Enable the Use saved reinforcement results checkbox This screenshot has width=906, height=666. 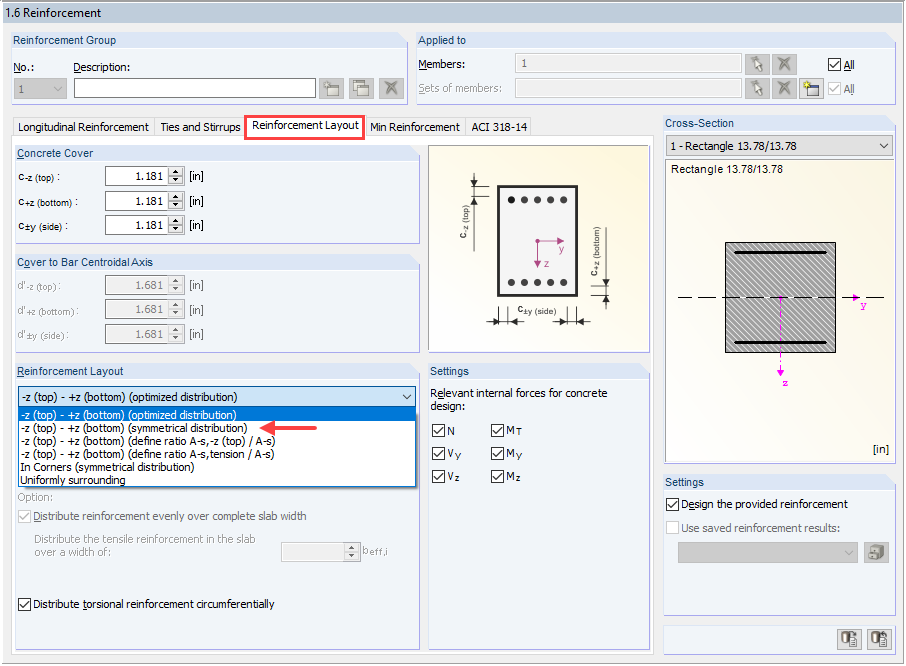(673, 528)
